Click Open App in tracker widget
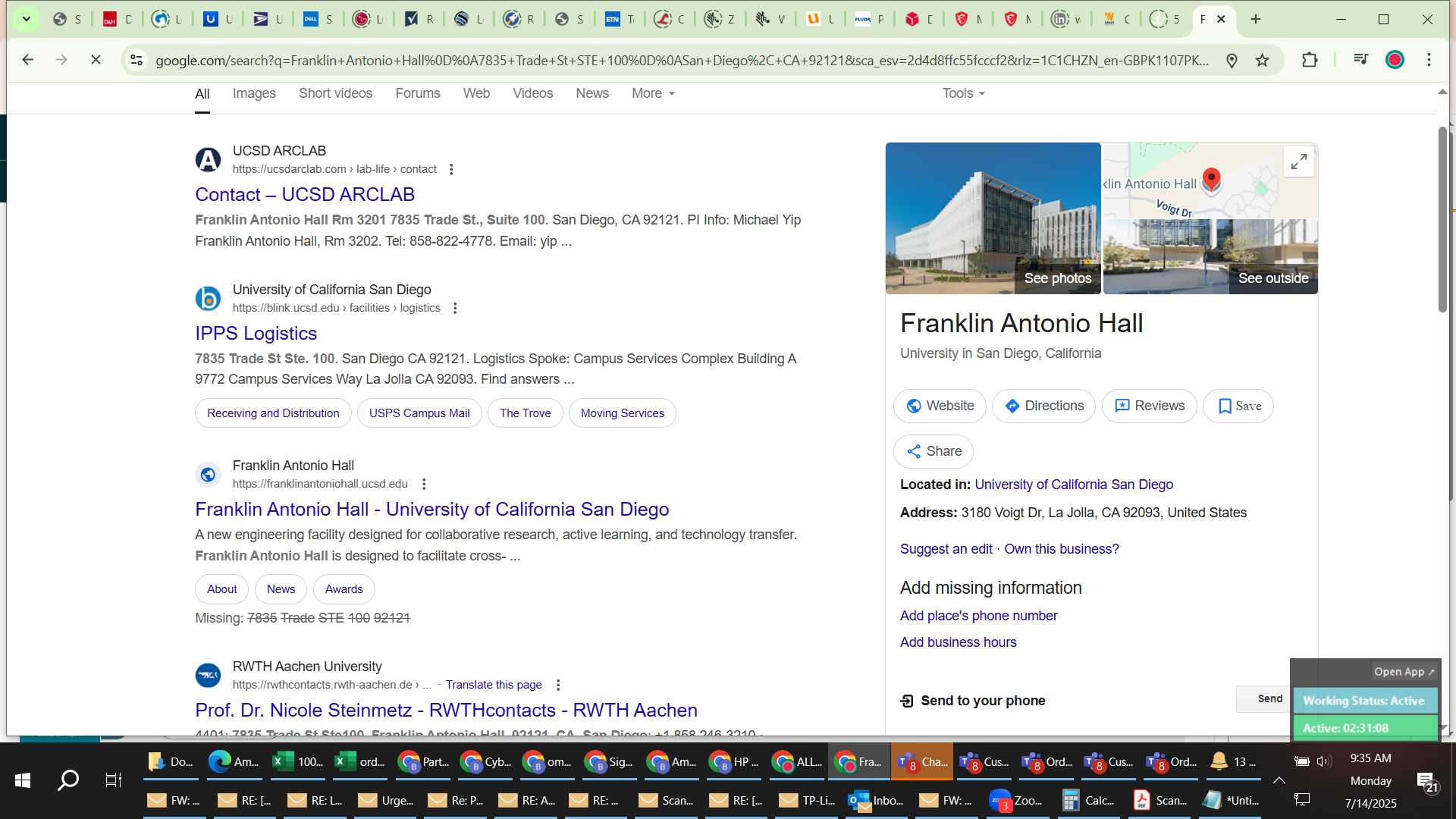This screenshot has width=1456, height=819. [1404, 672]
